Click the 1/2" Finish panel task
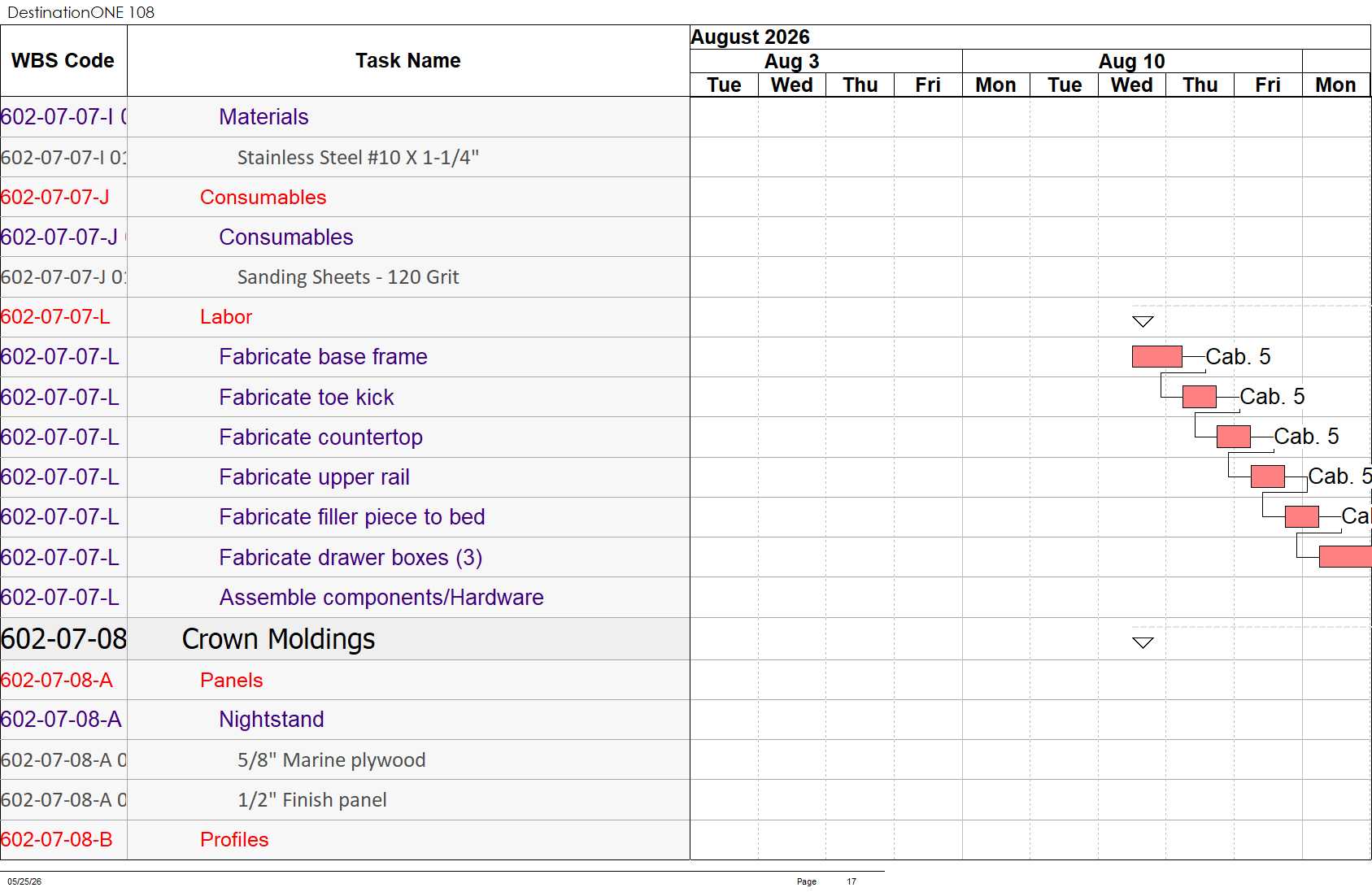This screenshot has width=1372, height=892. (x=311, y=799)
